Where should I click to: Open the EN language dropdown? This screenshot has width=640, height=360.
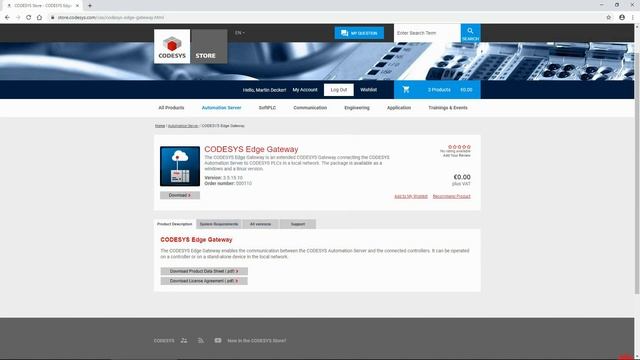click(240, 33)
